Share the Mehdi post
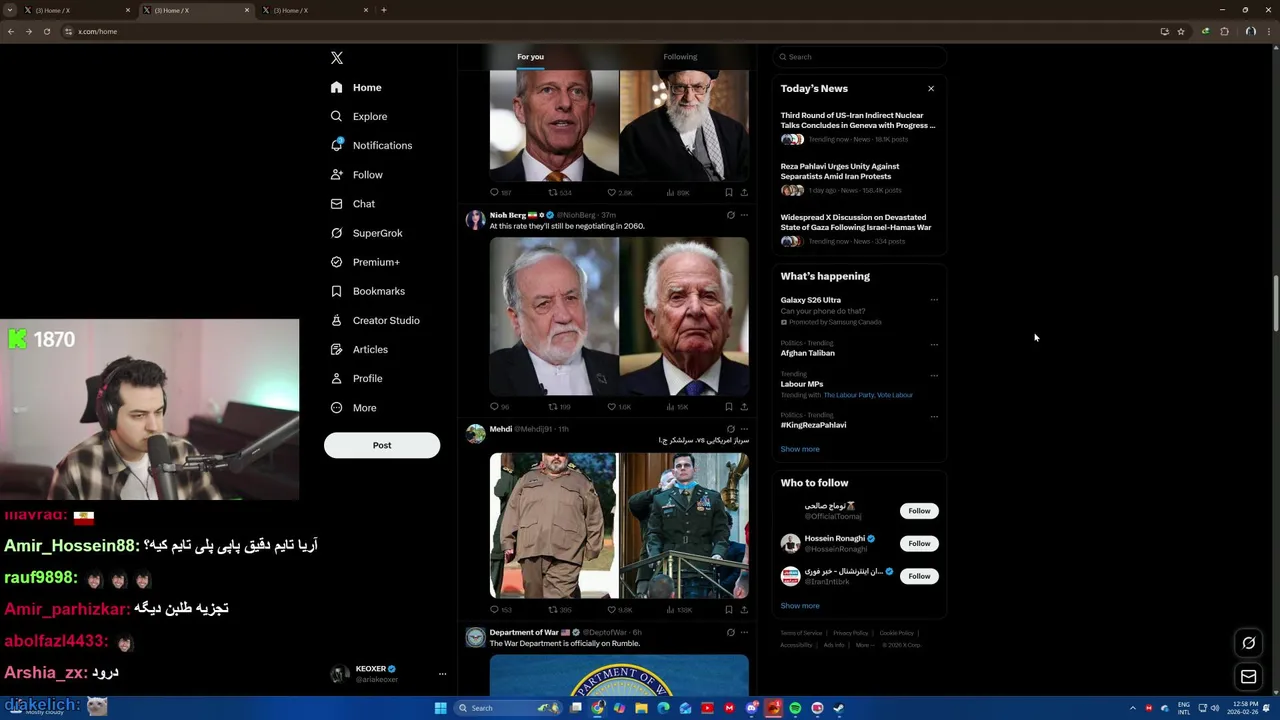The image size is (1280, 720). [744, 609]
